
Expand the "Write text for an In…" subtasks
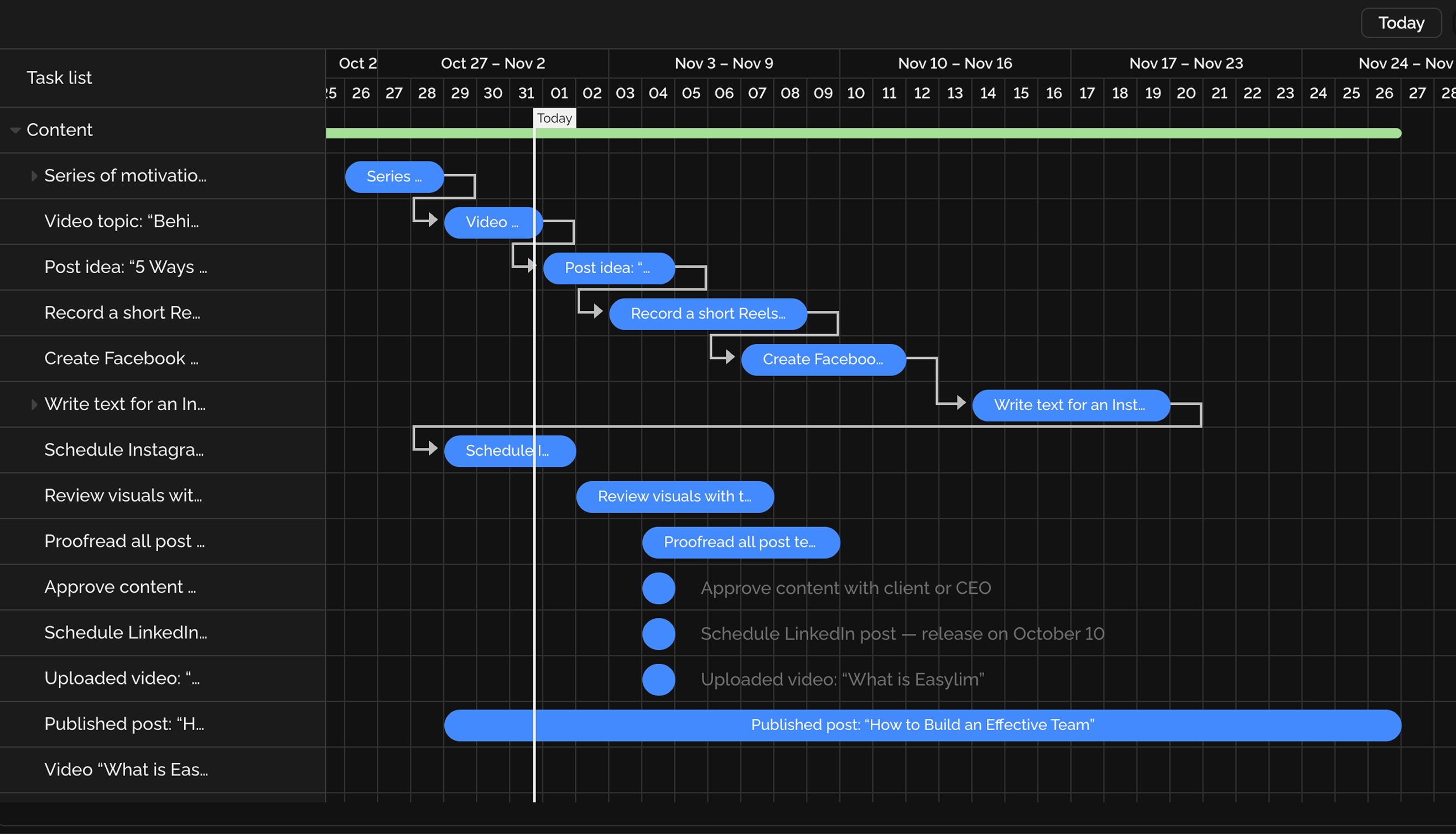click(x=34, y=404)
